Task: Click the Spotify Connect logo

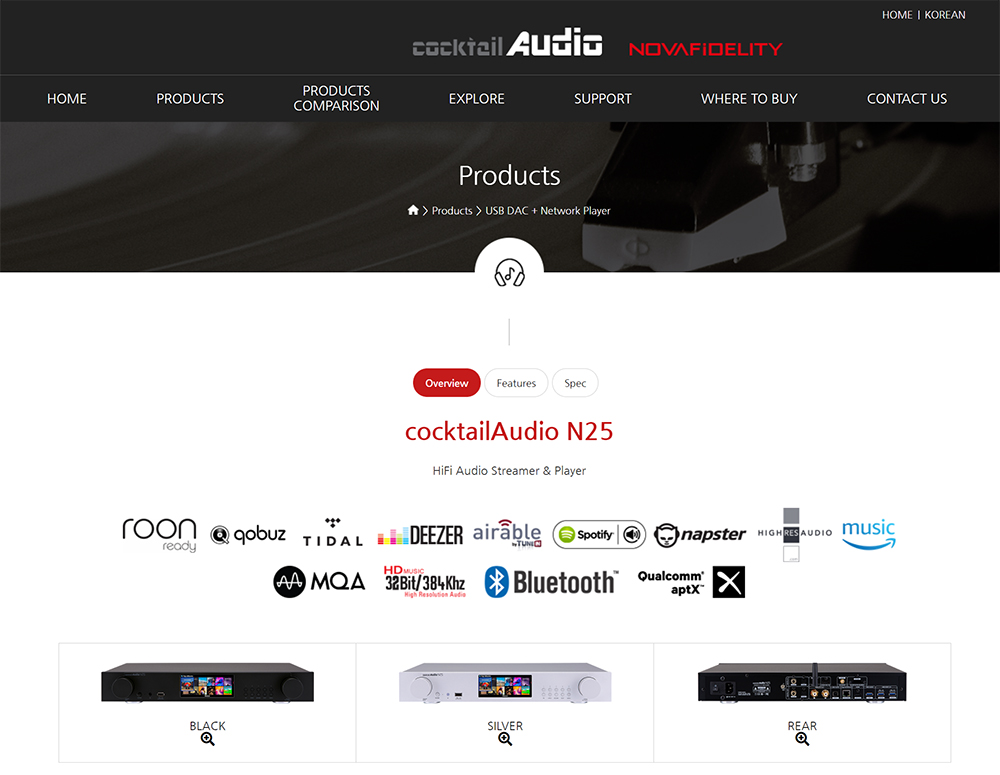Action: (599, 535)
